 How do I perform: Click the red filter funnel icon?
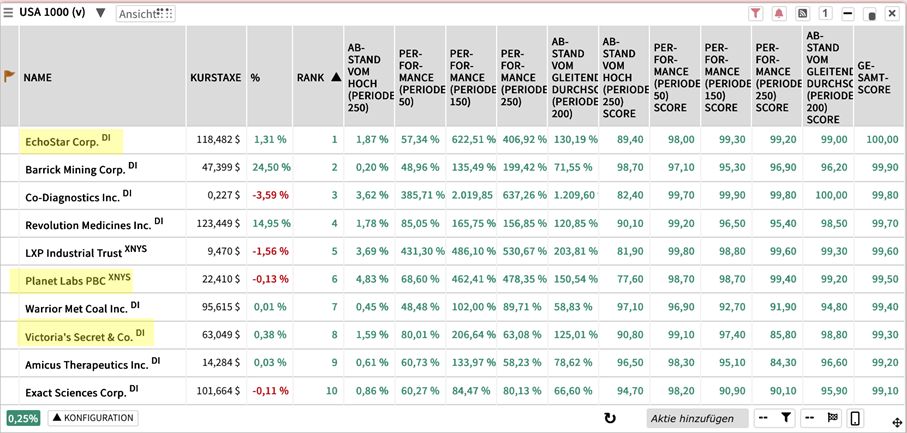[x=756, y=14]
